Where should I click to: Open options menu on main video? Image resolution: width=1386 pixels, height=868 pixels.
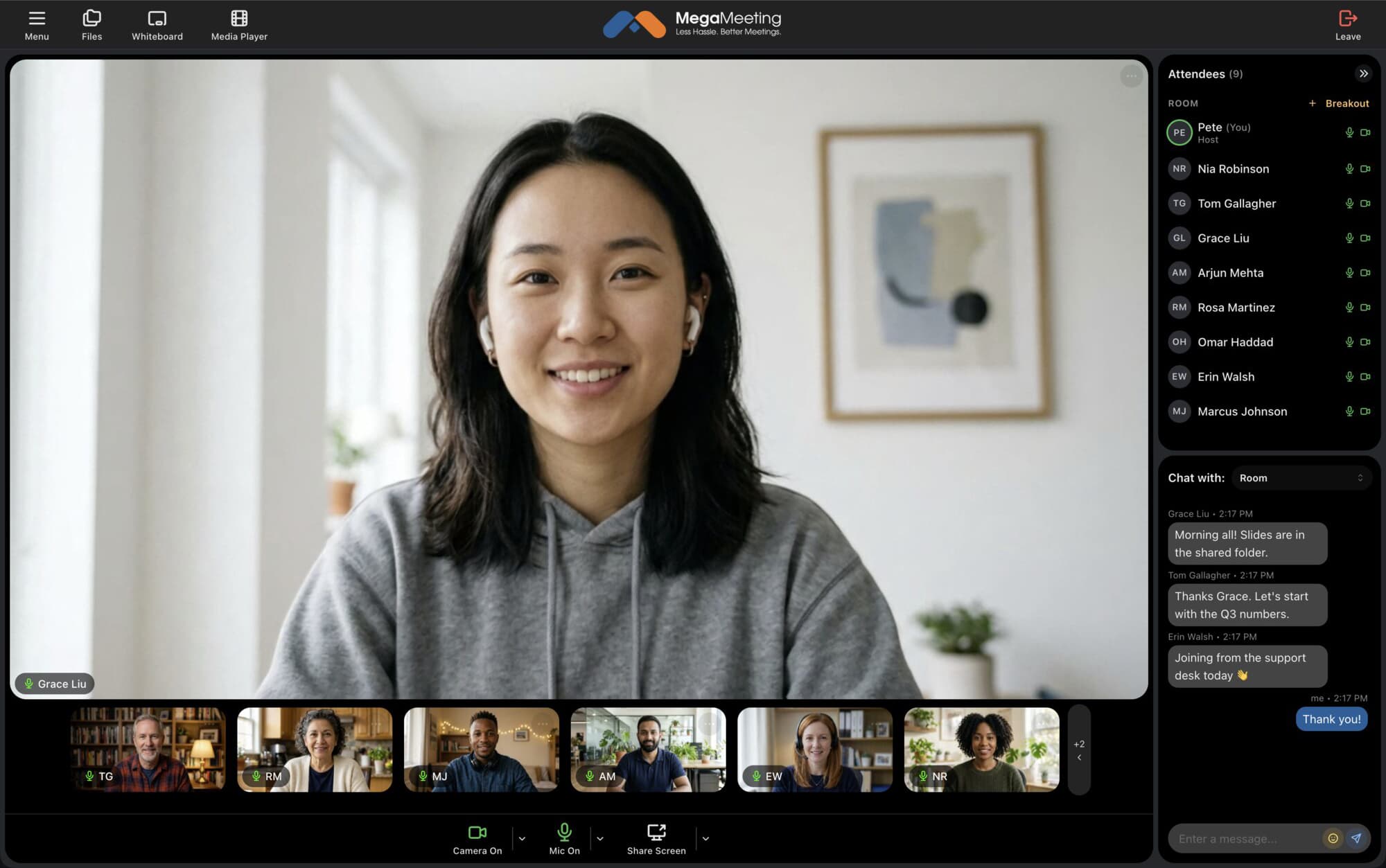tap(1131, 76)
